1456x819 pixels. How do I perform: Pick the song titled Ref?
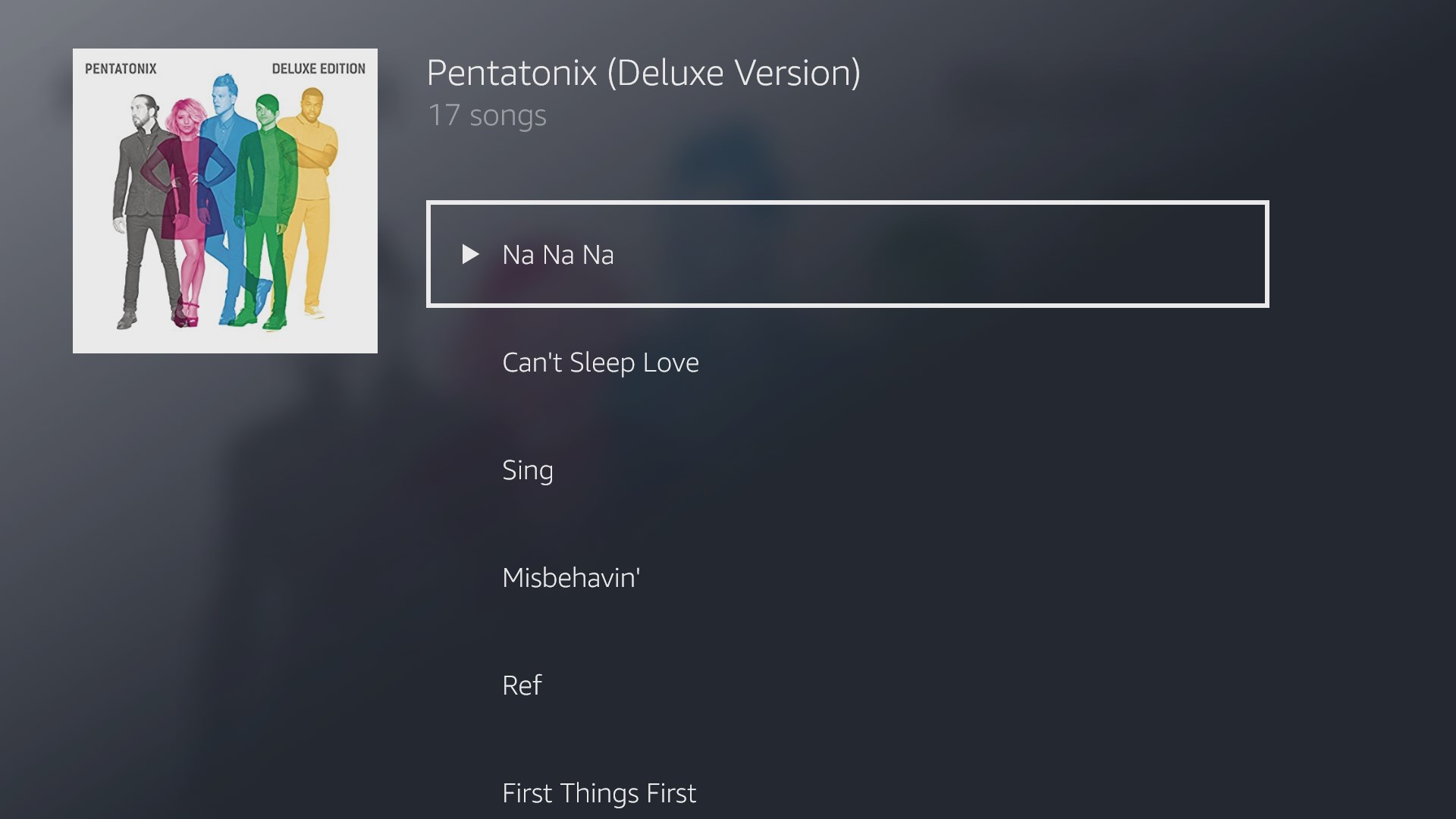point(522,686)
